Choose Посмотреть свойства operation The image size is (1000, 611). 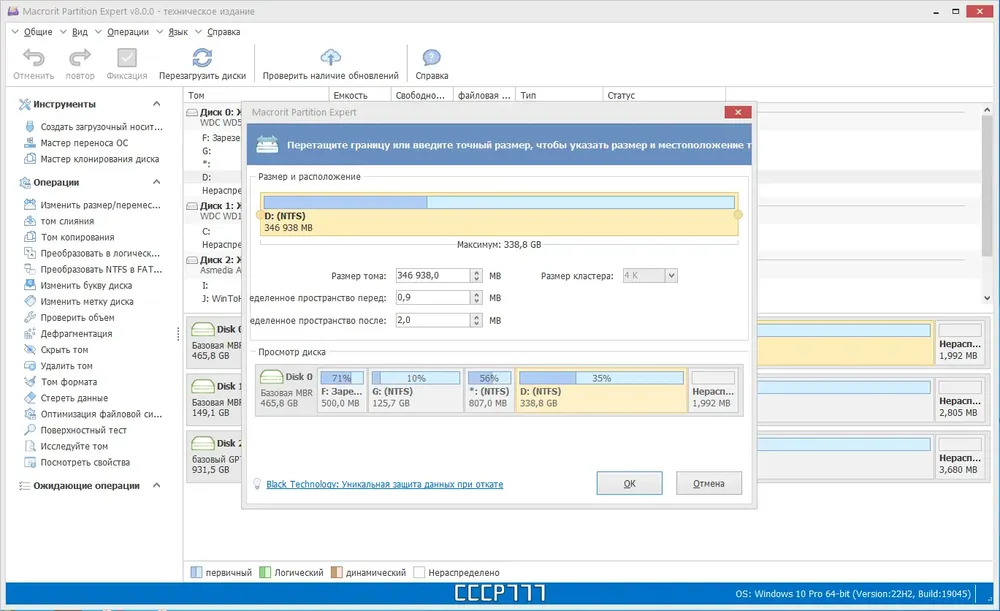coord(77,462)
